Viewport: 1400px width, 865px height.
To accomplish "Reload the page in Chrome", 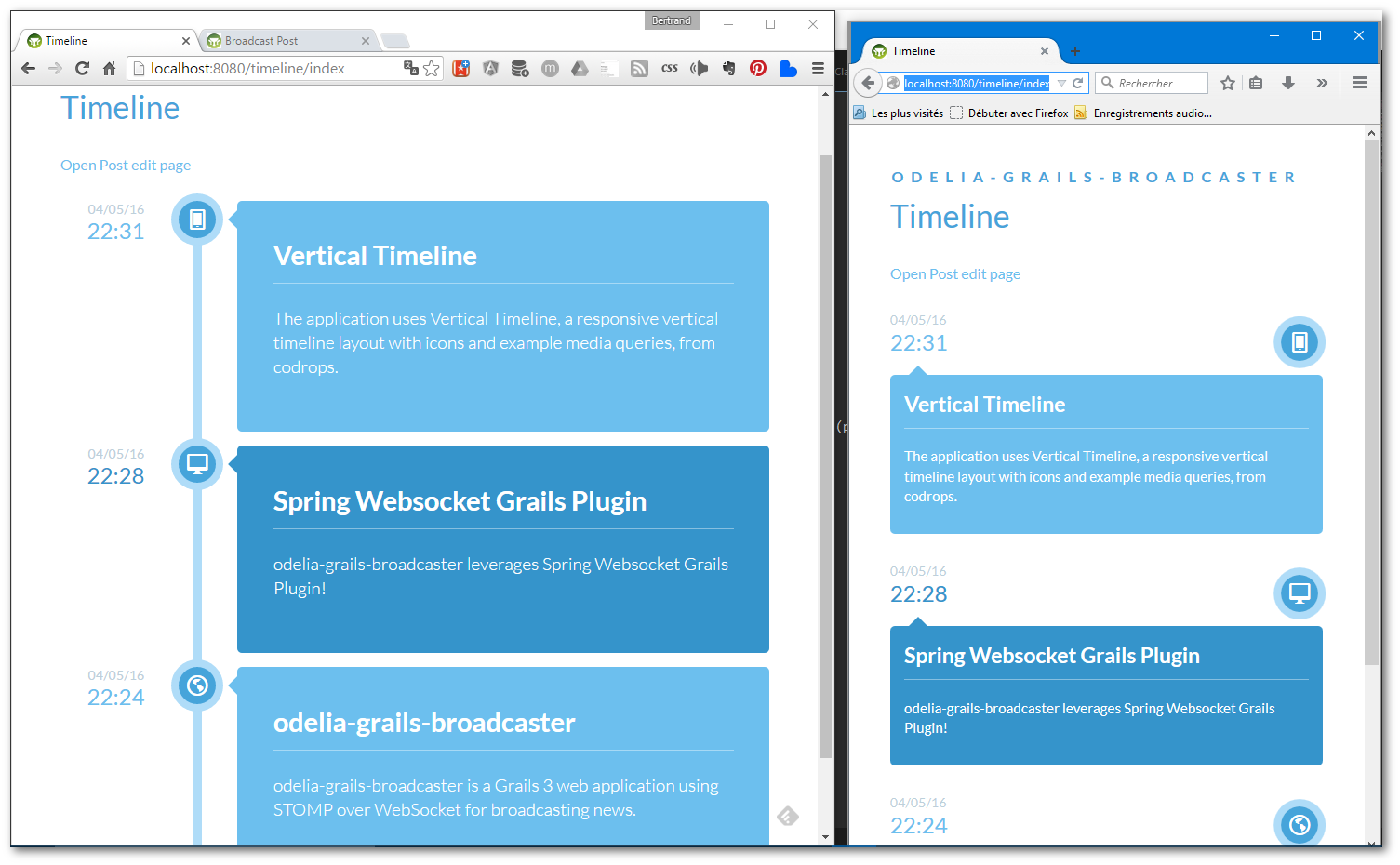I will click(82, 68).
